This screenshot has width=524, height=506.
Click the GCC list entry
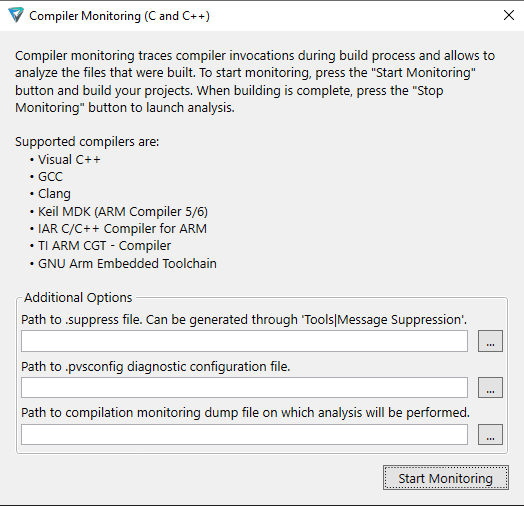pyautogui.click(x=50, y=176)
